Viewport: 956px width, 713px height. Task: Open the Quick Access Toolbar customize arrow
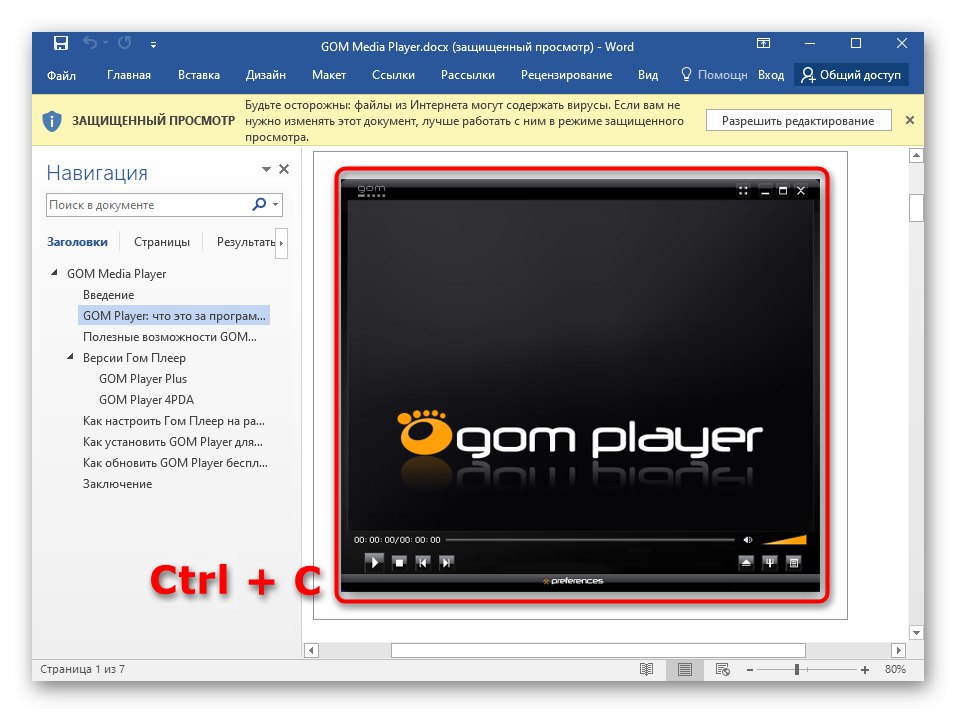click(153, 45)
